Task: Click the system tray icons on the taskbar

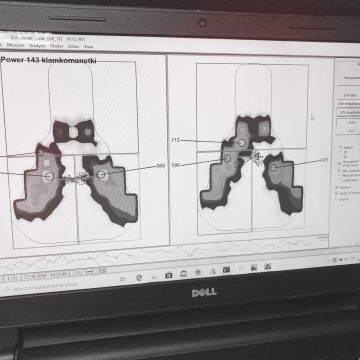Action: (x=343, y=259)
